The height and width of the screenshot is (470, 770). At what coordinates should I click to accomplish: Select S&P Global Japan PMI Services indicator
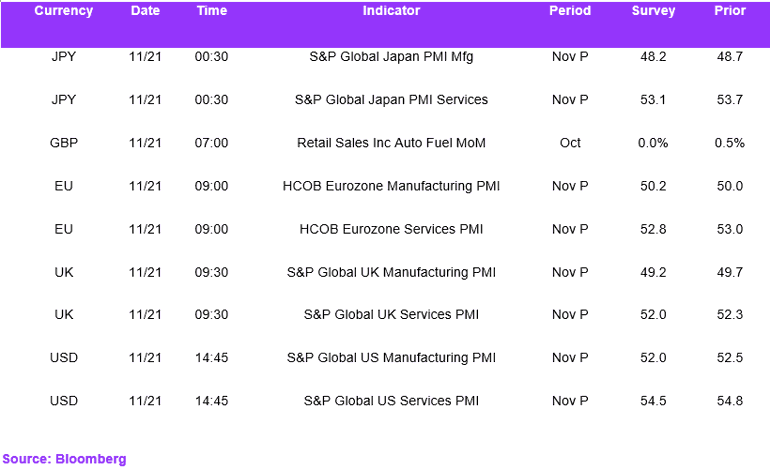(x=391, y=100)
